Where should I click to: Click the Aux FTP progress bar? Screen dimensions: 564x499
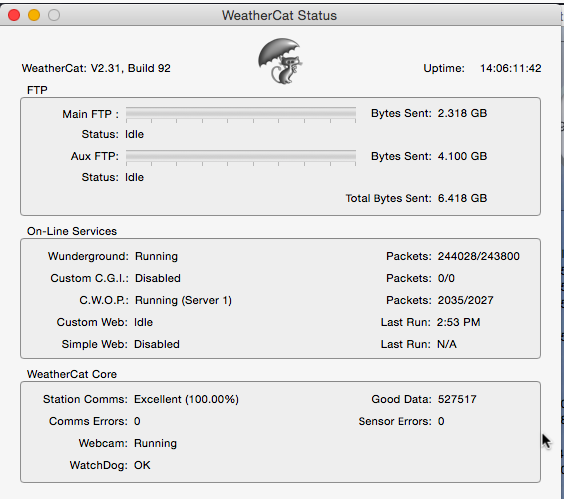coord(241,156)
